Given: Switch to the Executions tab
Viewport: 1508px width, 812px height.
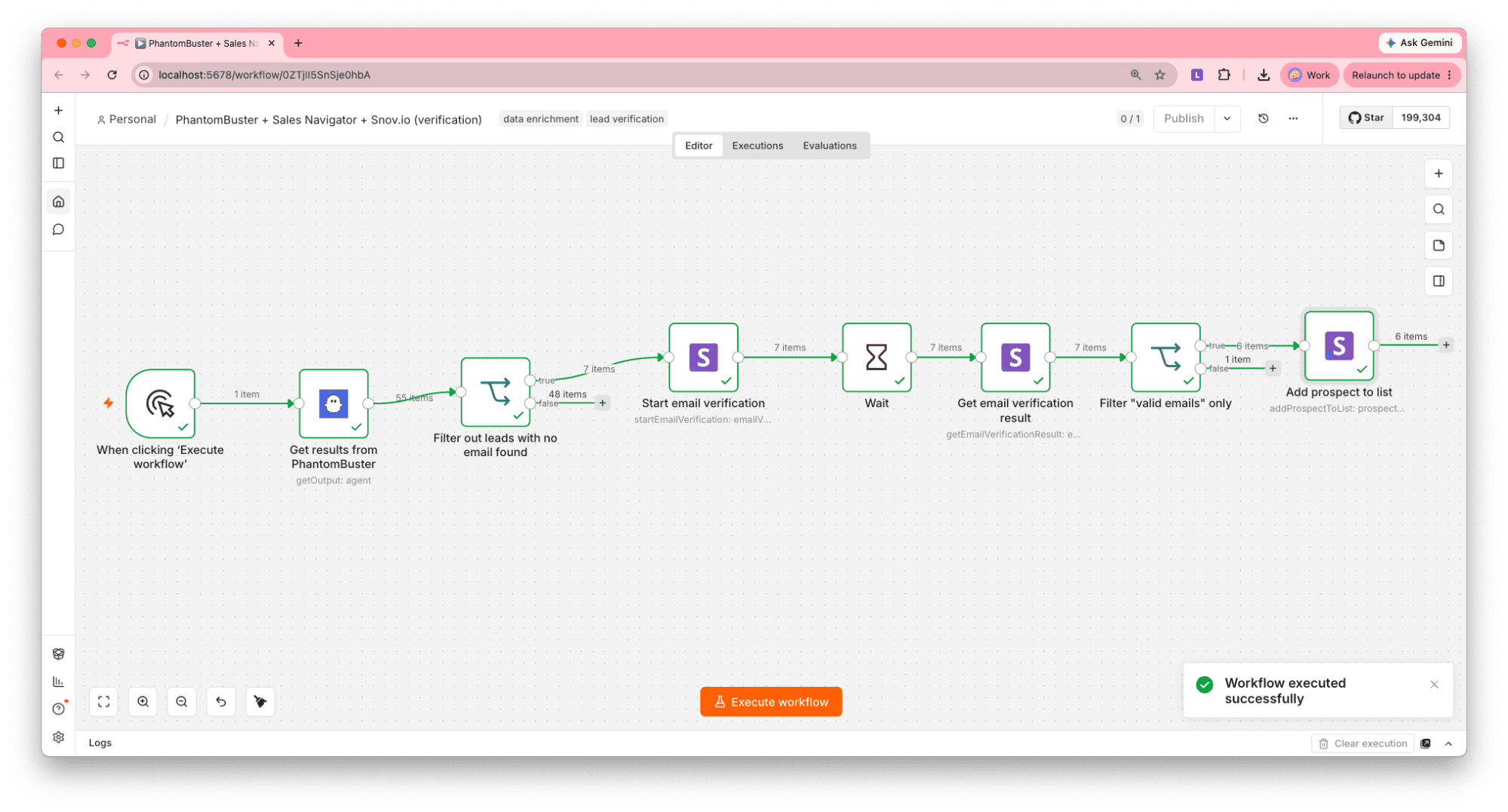Looking at the screenshot, I should click(757, 146).
